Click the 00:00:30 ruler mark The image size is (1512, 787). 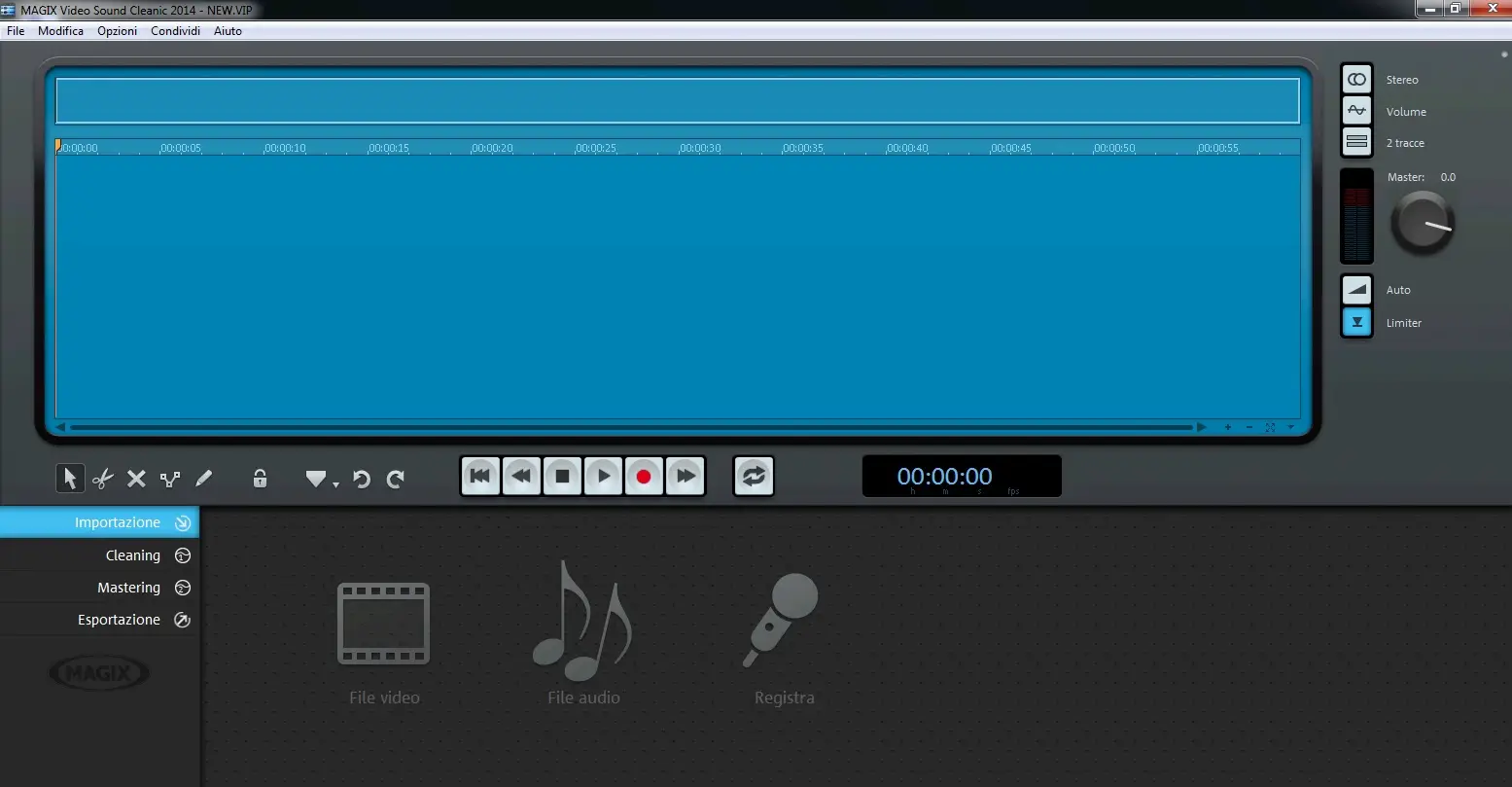coord(700,149)
